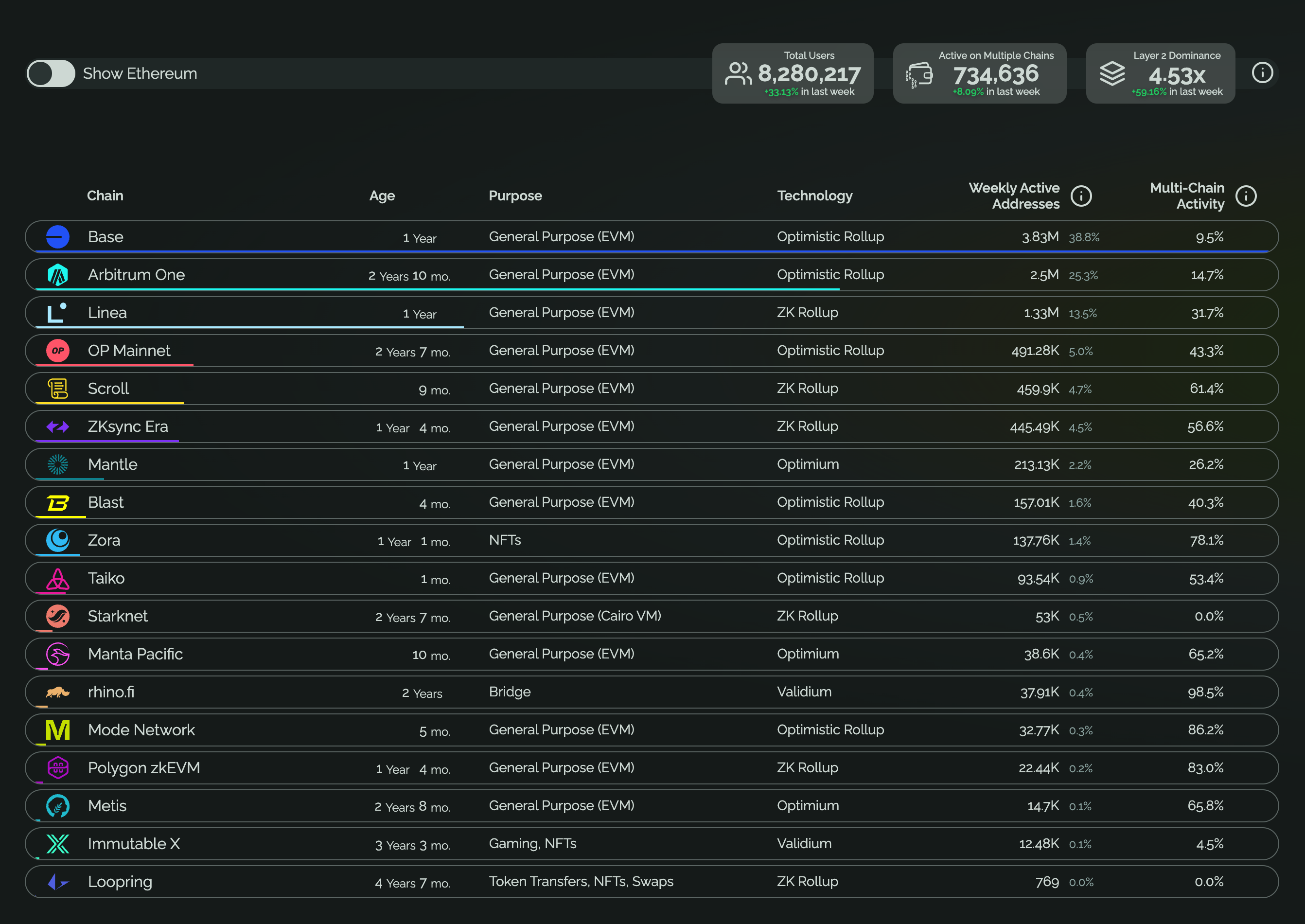
Task: Click the rhino.fi logo icon
Action: (57, 693)
